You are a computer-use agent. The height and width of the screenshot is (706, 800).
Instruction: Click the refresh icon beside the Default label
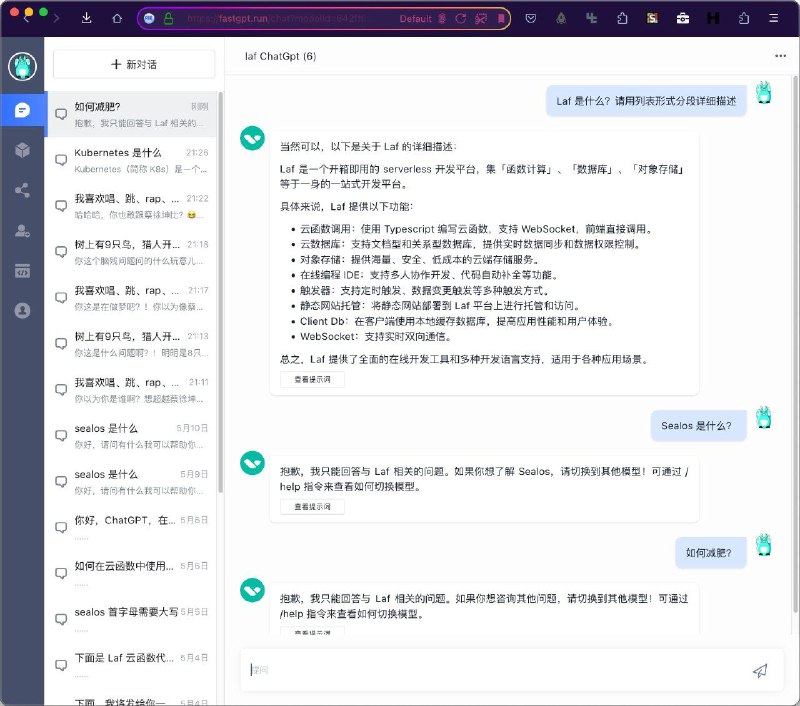460,18
